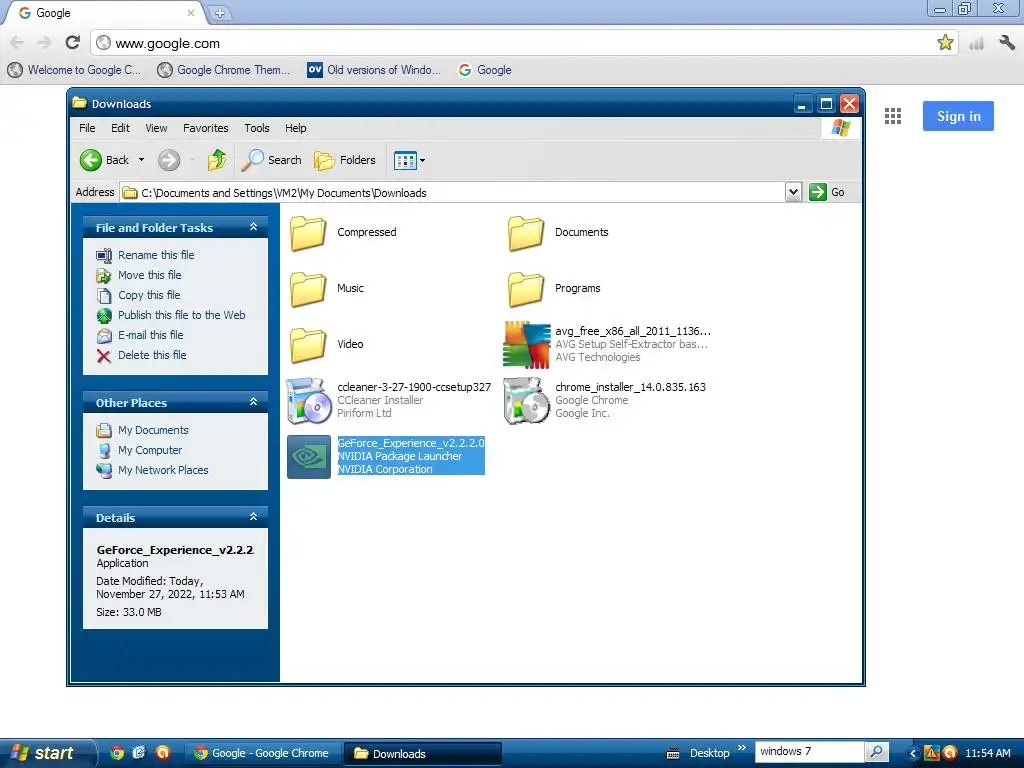
Task: Click the Google Sign in button
Action: pyautogui.click(x=958, y=116)
